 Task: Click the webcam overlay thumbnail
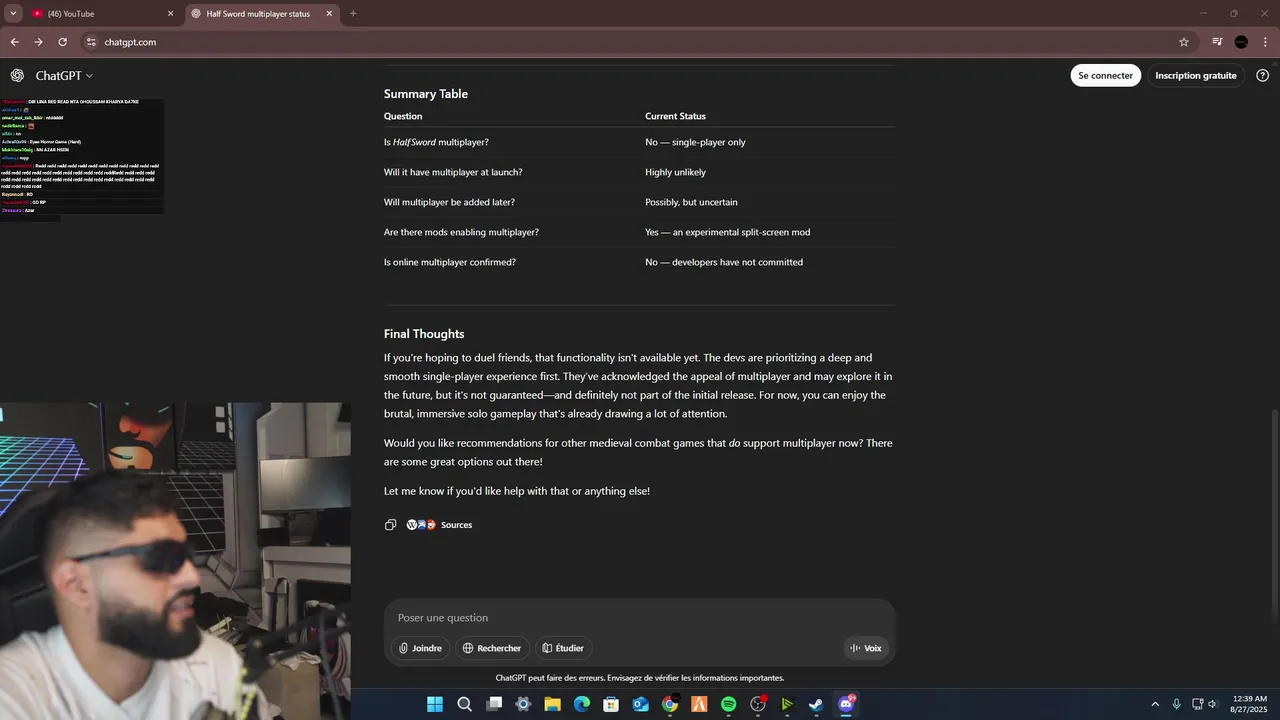click(175, 561)
